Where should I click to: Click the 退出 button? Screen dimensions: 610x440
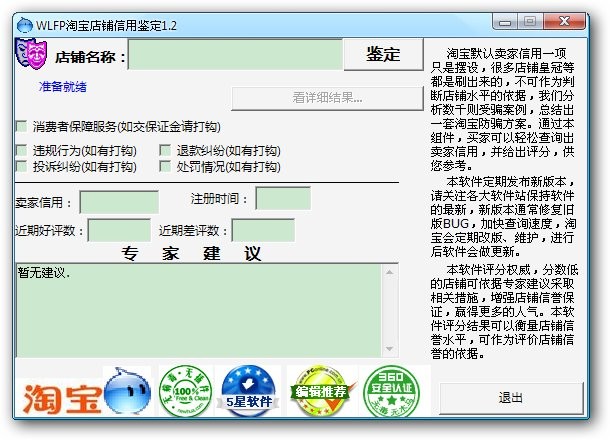coord(511,398)
